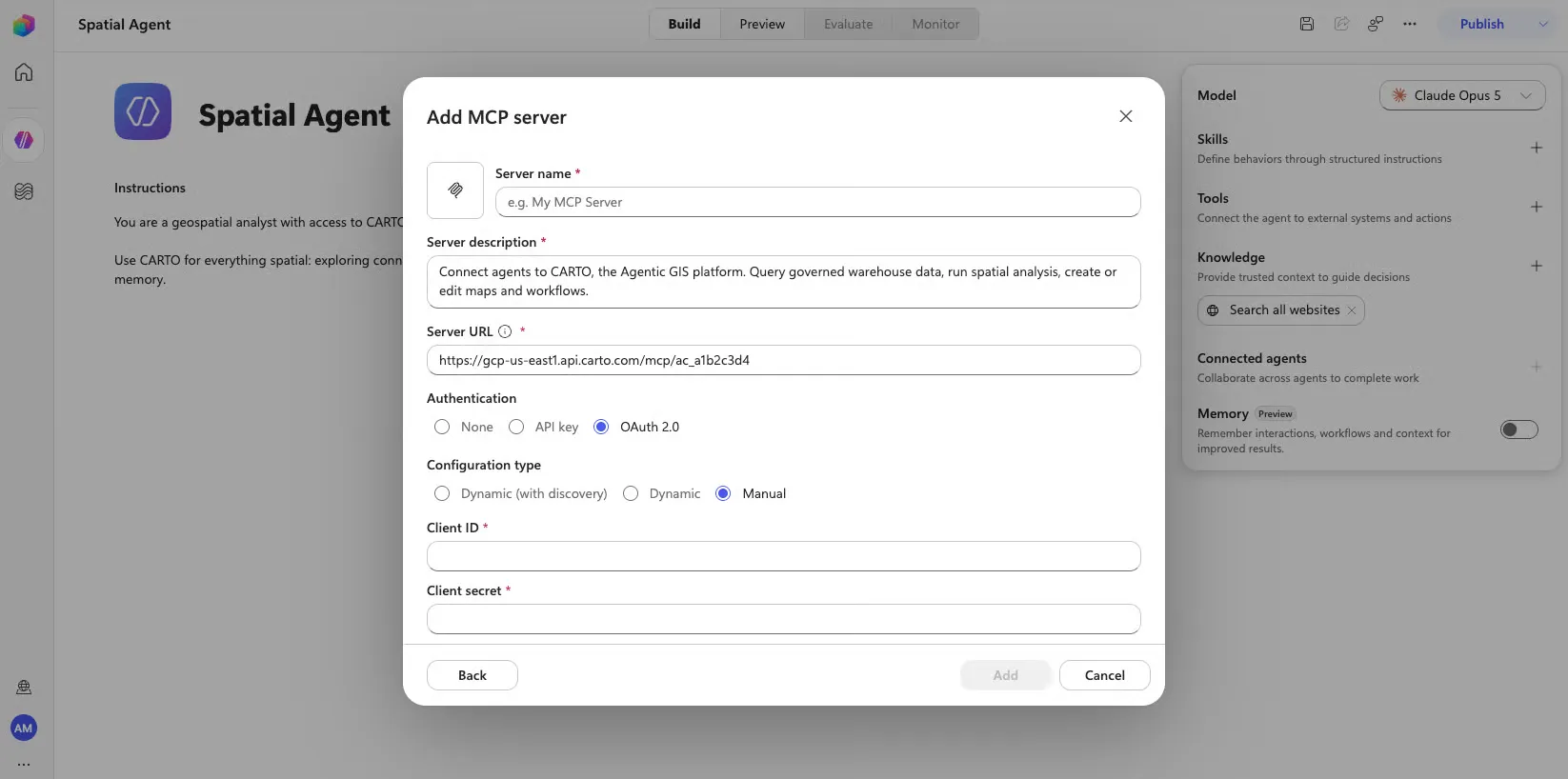Screen dimensions: 1568x779
Task: Add a Tool with plus icon
Action: pos(1537,207)
